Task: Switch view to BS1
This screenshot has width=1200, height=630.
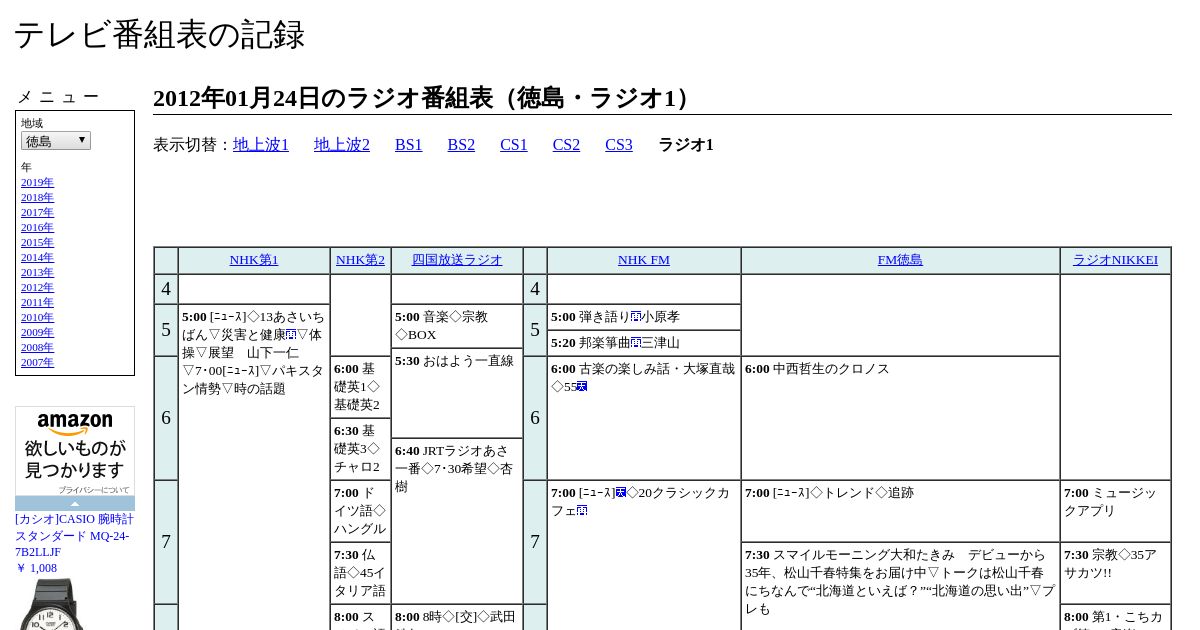Action: (409, 145)
